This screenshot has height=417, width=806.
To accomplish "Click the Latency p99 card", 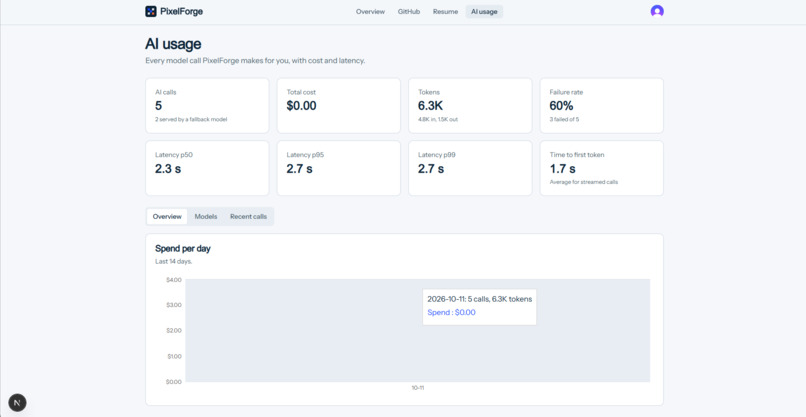I will [470, 168].
